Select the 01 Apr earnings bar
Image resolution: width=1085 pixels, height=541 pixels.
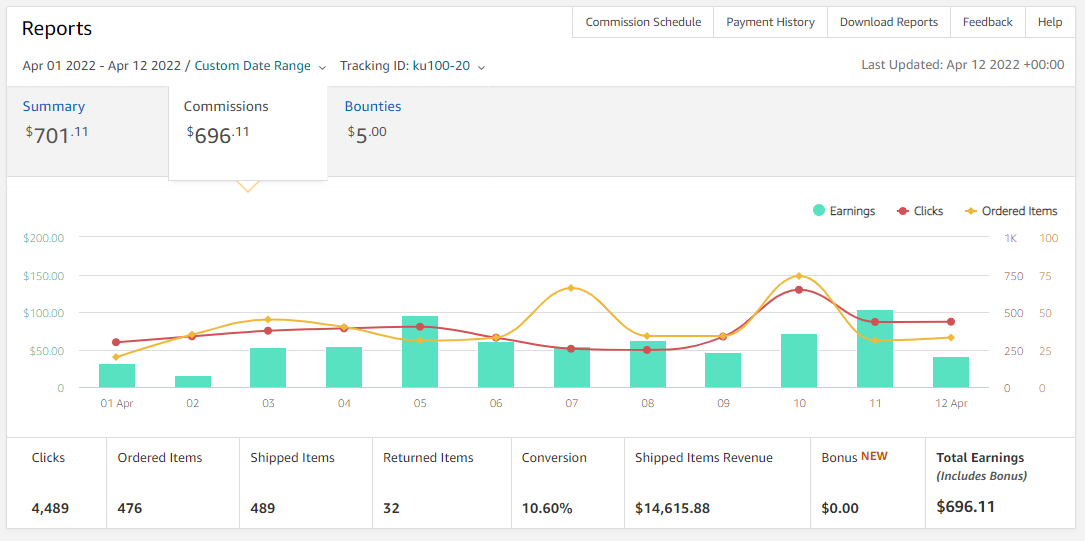117,376
